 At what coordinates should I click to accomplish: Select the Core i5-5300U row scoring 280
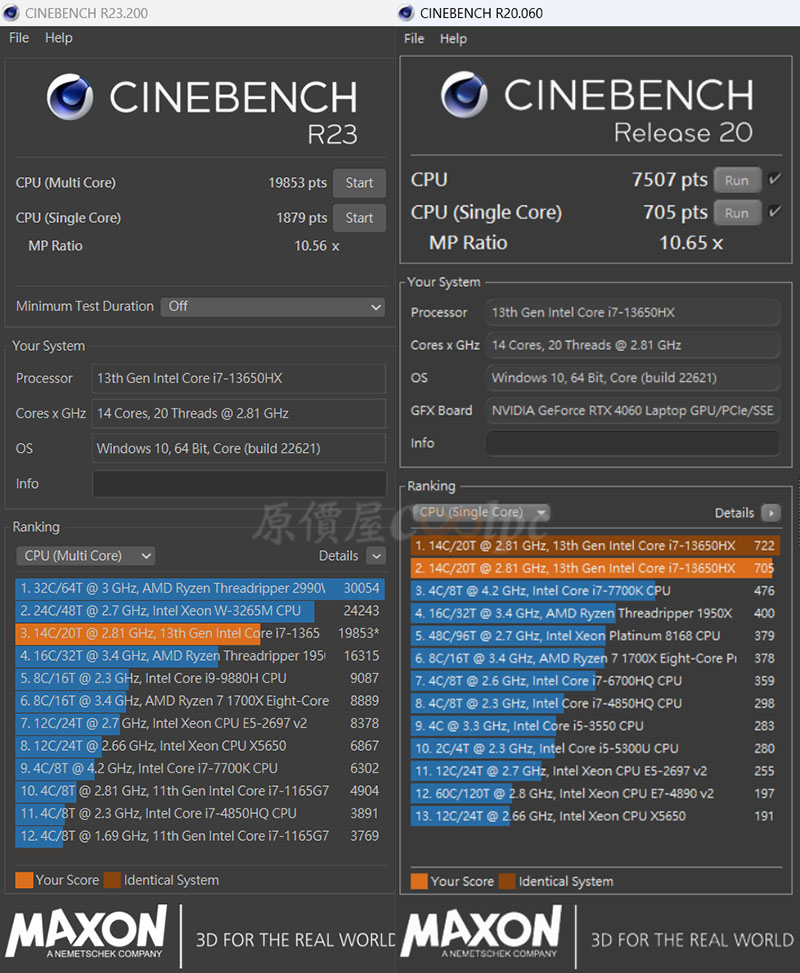pos(595,749)
